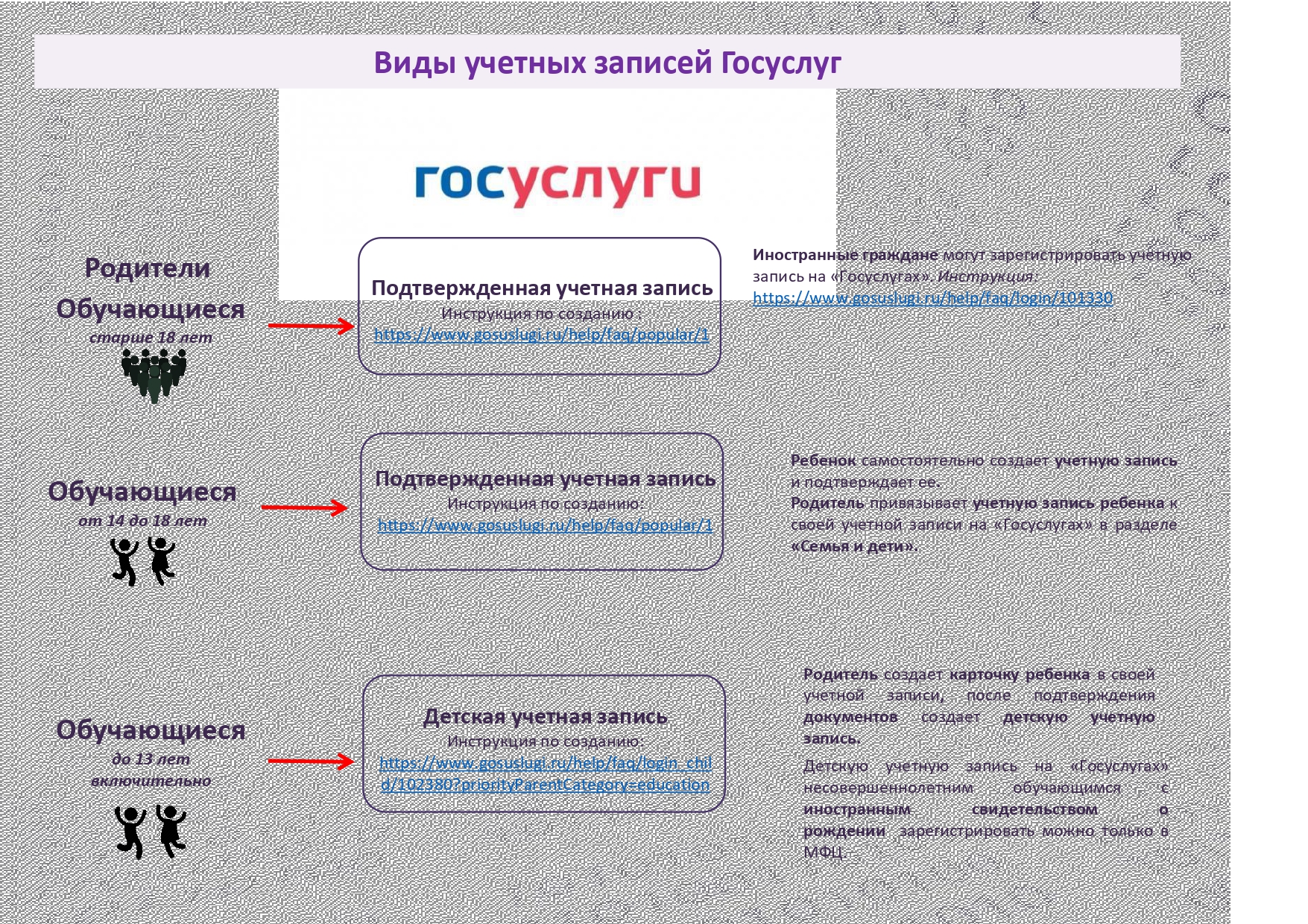Viewport: 1308px width, 924px height.
Task: Open the popular/1 link under Родители box
Action: click(x=542, y=335)
